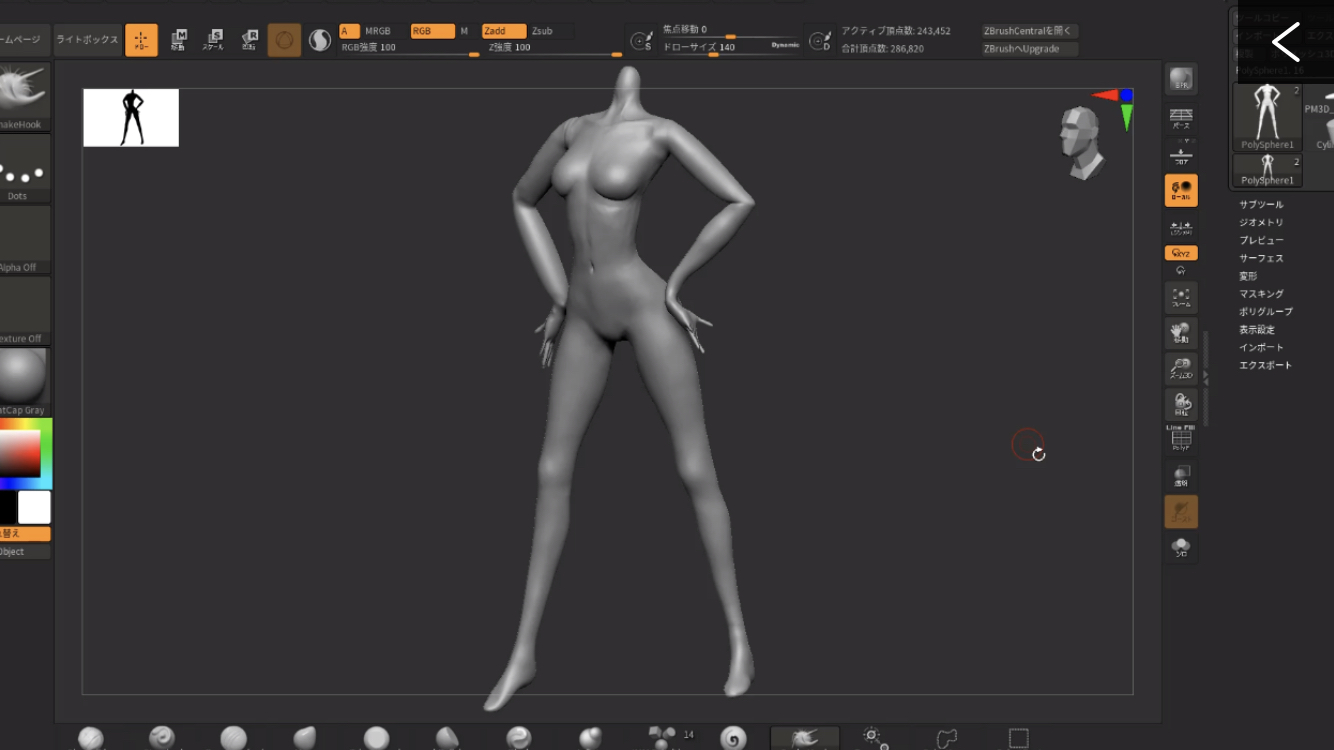The height and width of the screenshot is (750, 1334).
Task: Toggle the RGB paint mode
Action: click(431, 31)
